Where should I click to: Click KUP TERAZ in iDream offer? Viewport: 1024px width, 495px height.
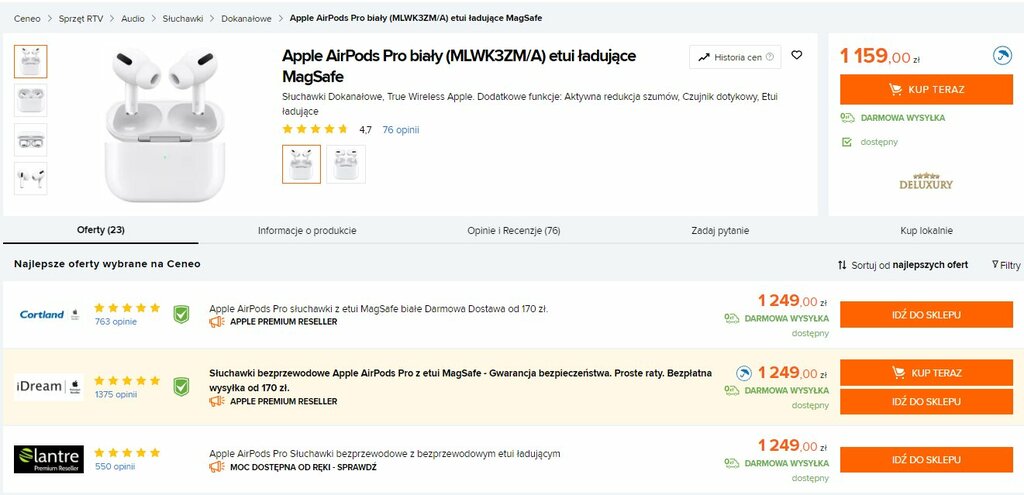pos(926,373)
